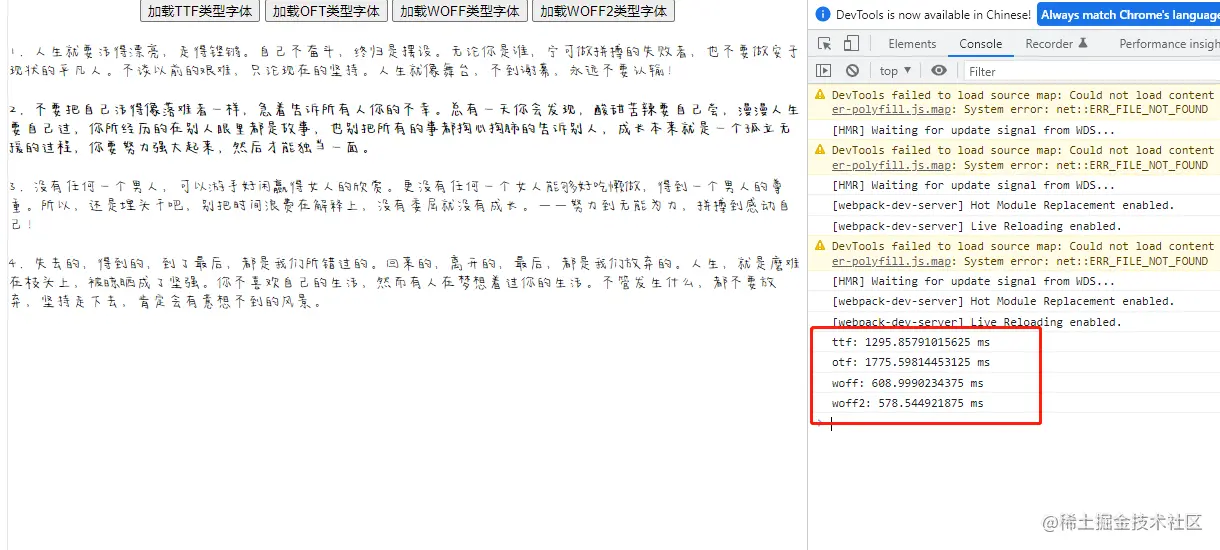This screenshot has height=550, width=1220.
Task: Click the 加载WOFF2类型字体 button
Action: click(x=604, y=11)
